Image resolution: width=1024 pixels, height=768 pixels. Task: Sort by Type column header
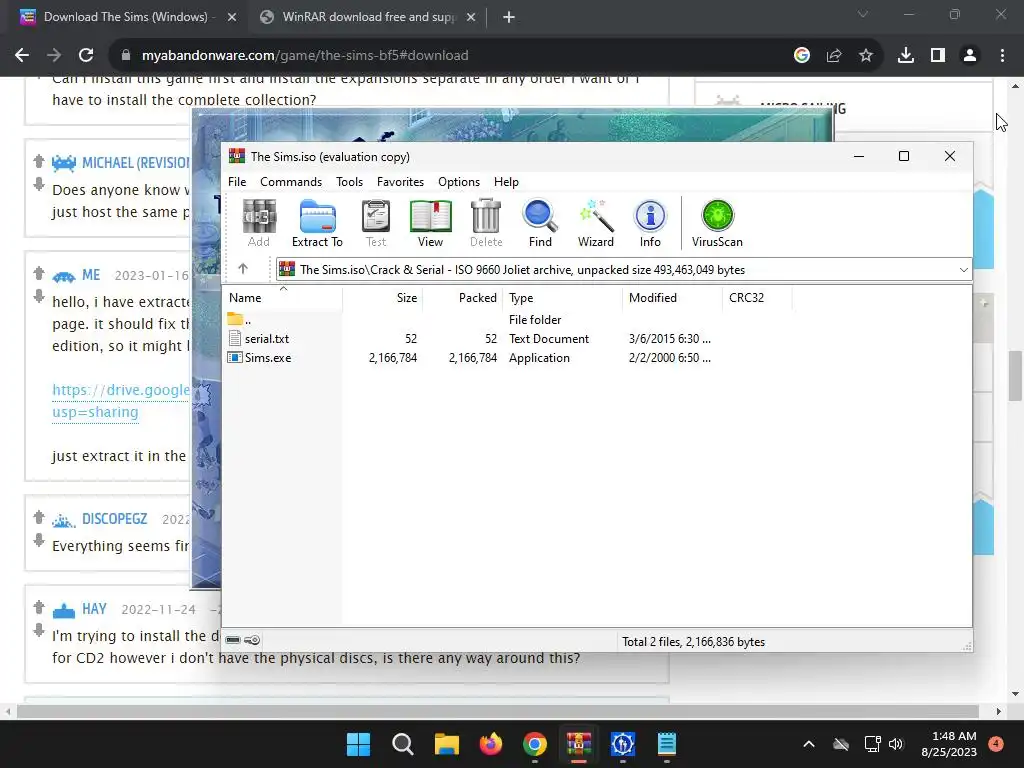pyautogui.click(x=562, y=298)
